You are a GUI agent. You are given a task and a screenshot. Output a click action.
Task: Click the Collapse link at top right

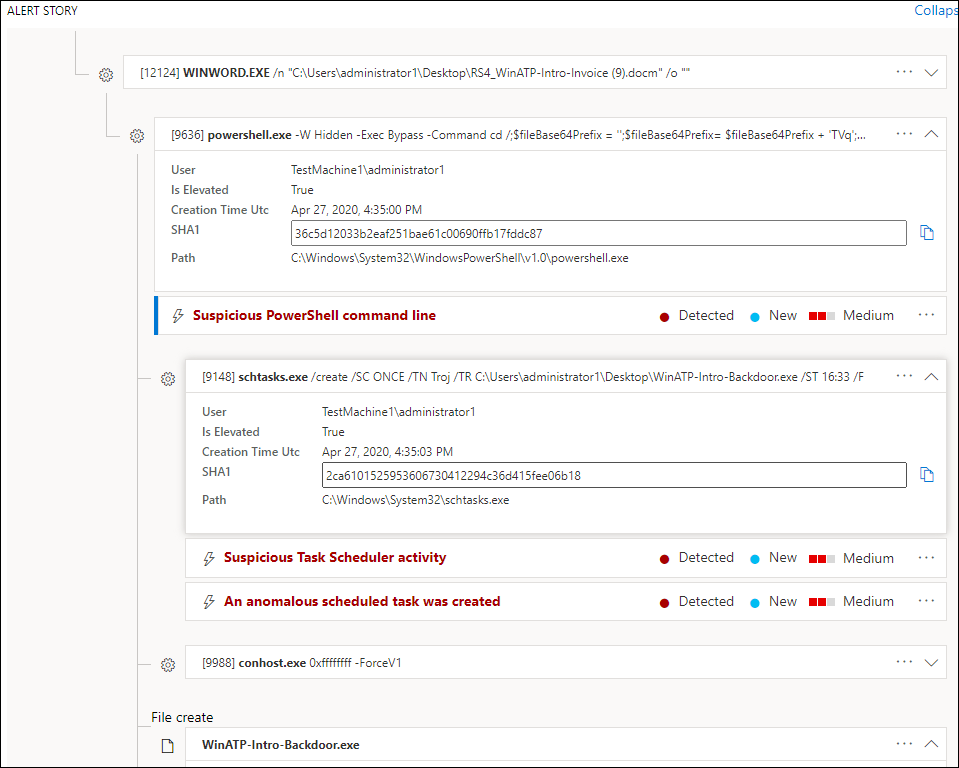coord(935,11)
